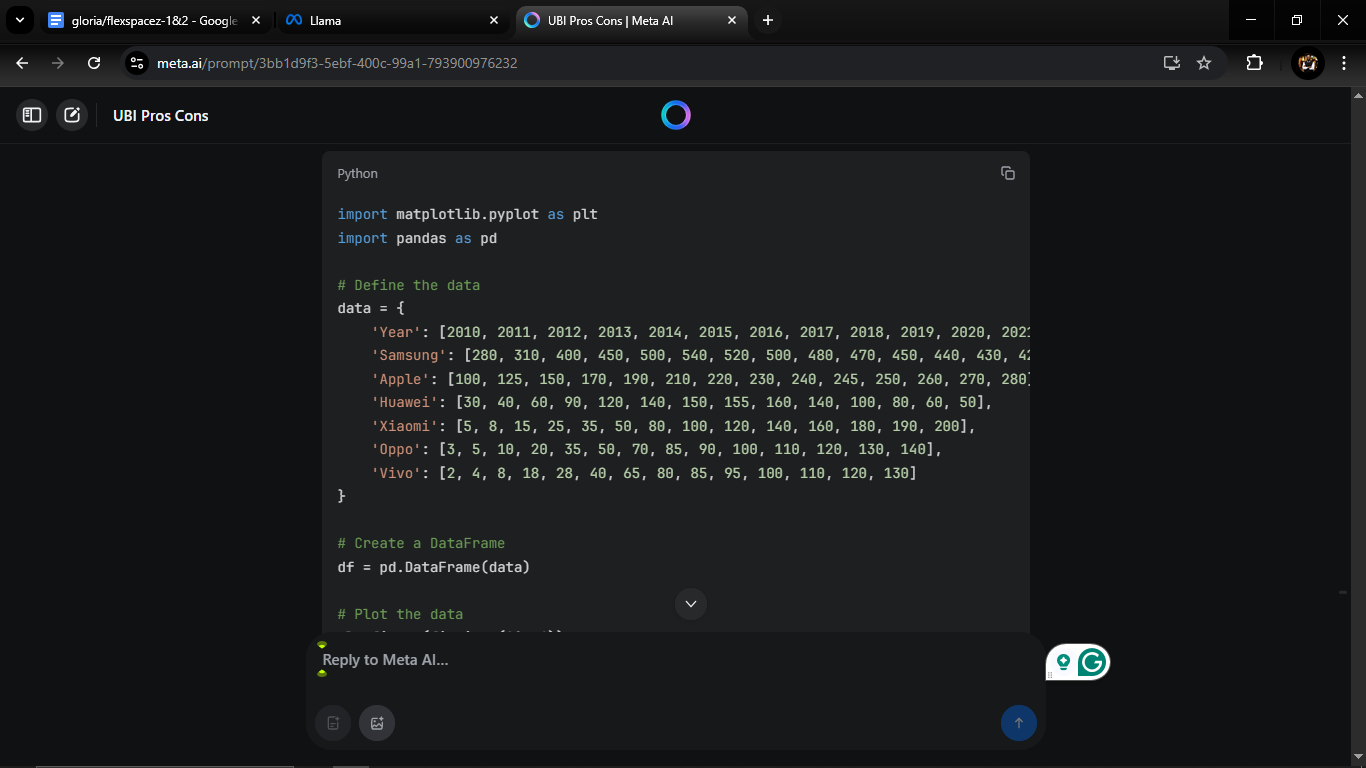Toggle the Meta AI sidebar panel icon
This screenshot has width=1366, height=768.
32,115
